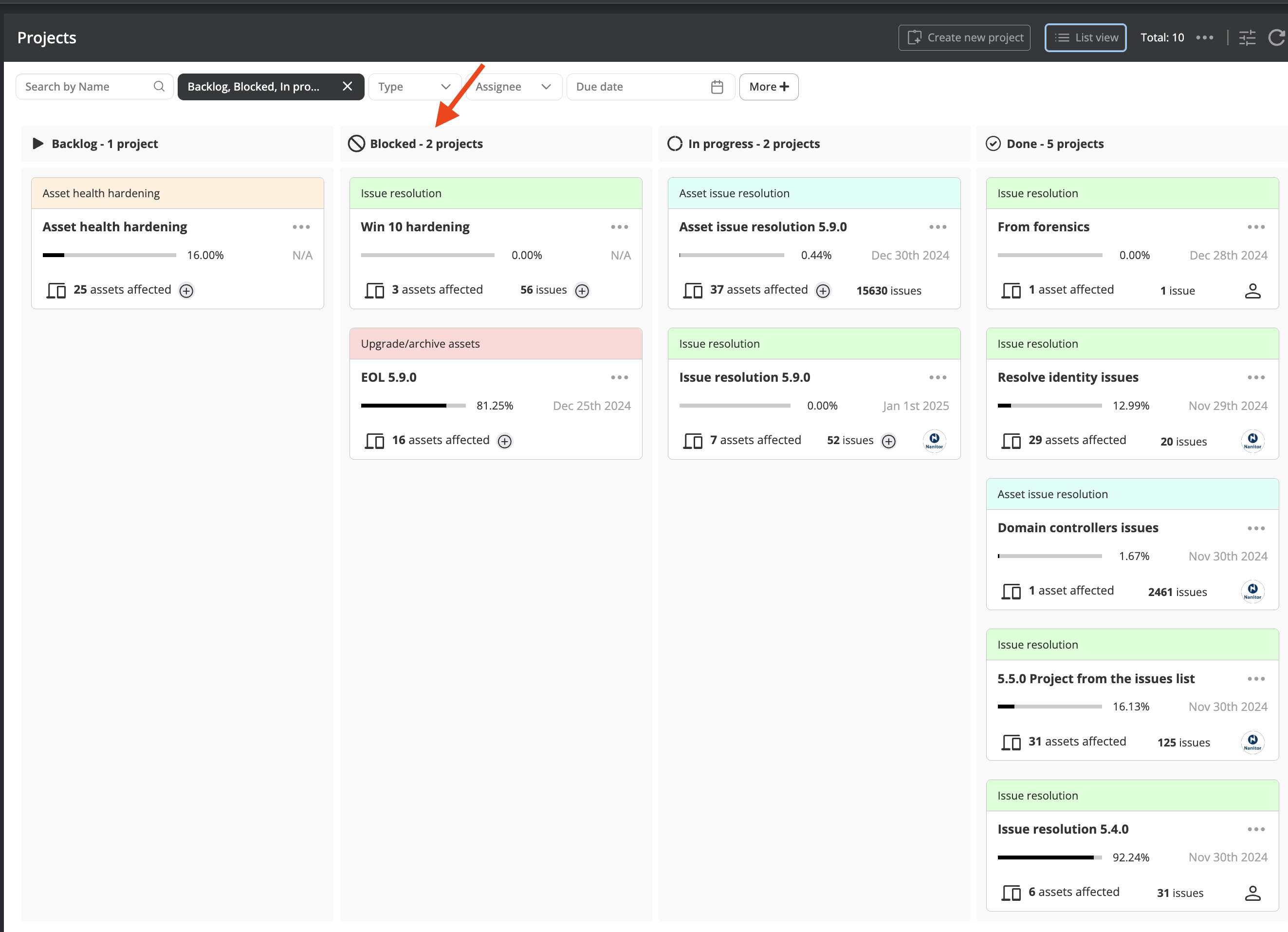This screenshot has width=1288, height=932.
Task: Click the Done - 5 projects column header
Action: click(x=1054, y=144)
